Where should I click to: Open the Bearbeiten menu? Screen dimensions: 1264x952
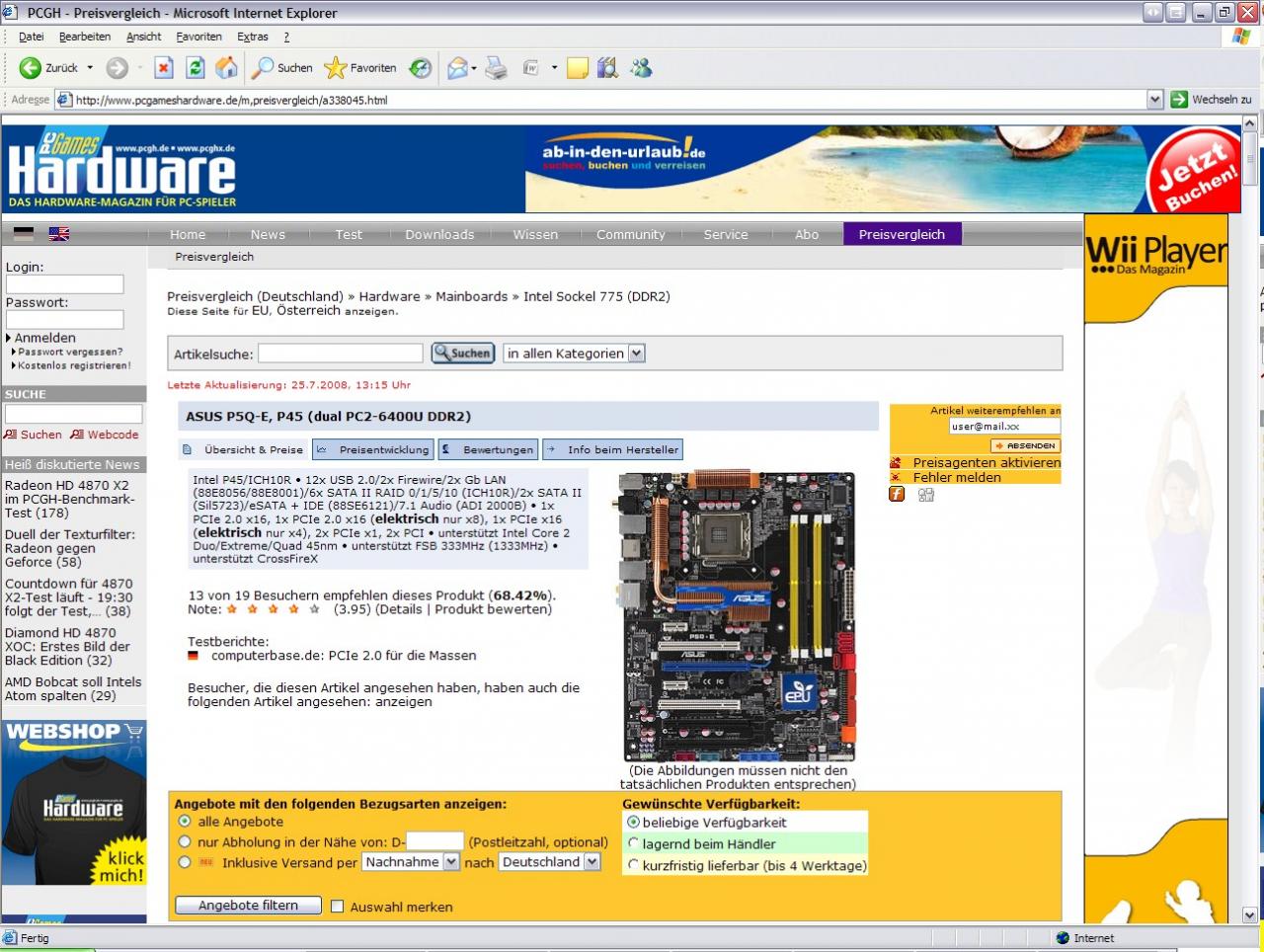pos(85,37)
